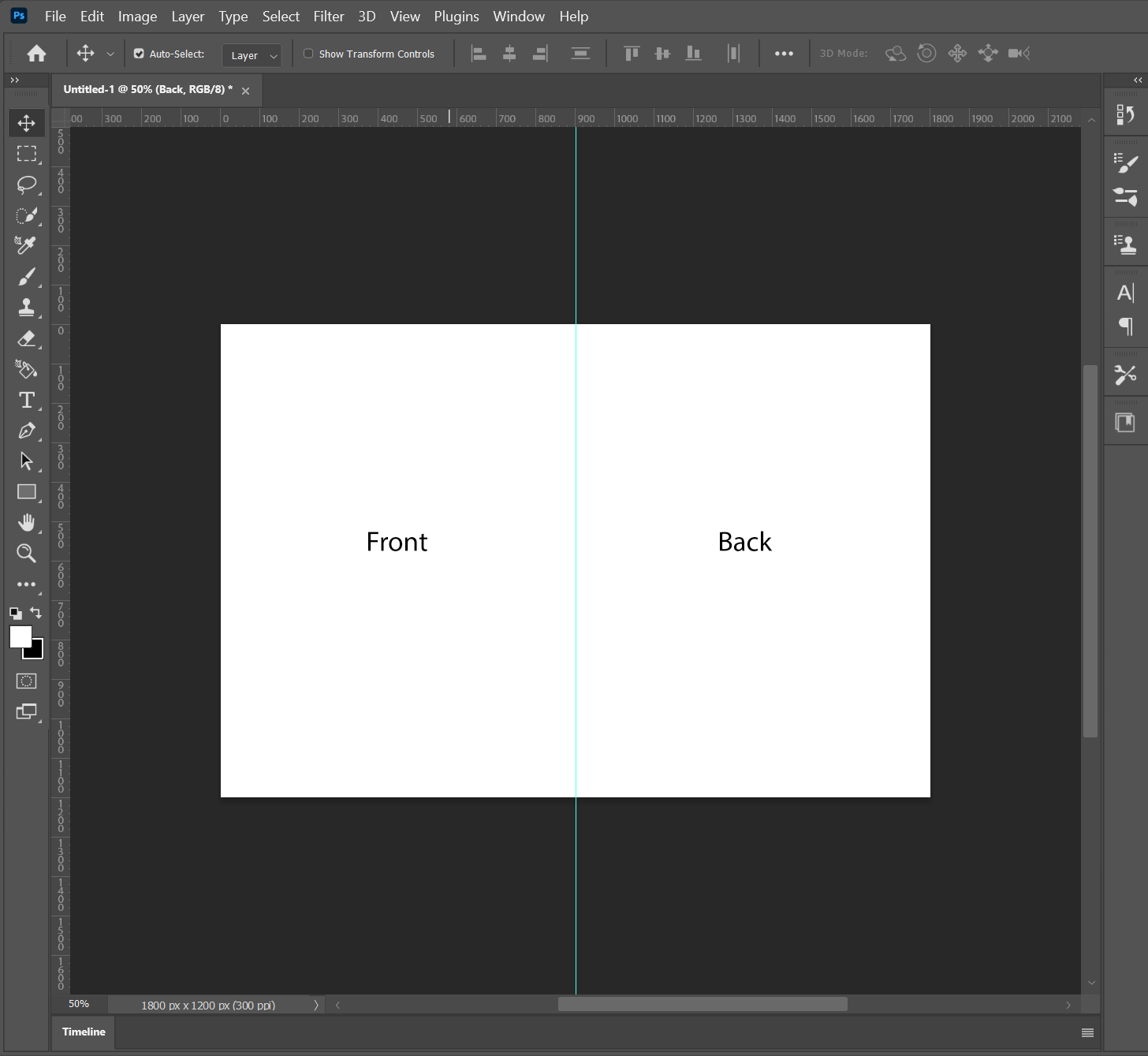
Task: Expand the Move tool options arrow
Action: (110, 53)
